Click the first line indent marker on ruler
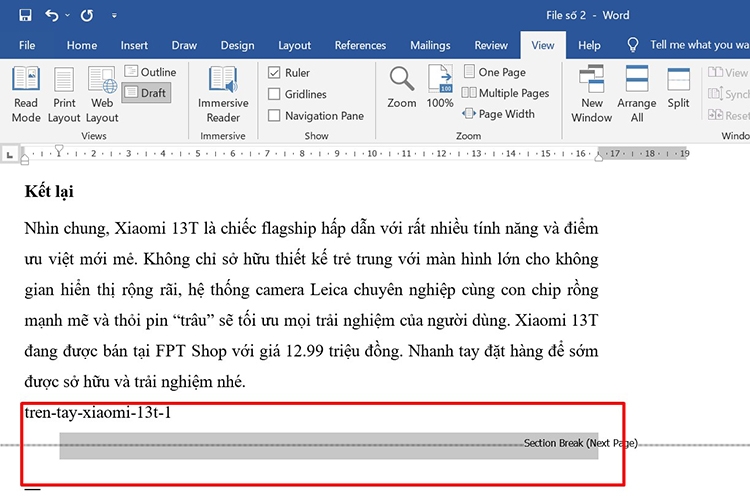The width and height of the screenshot is (750, 500). pos(59,150)
